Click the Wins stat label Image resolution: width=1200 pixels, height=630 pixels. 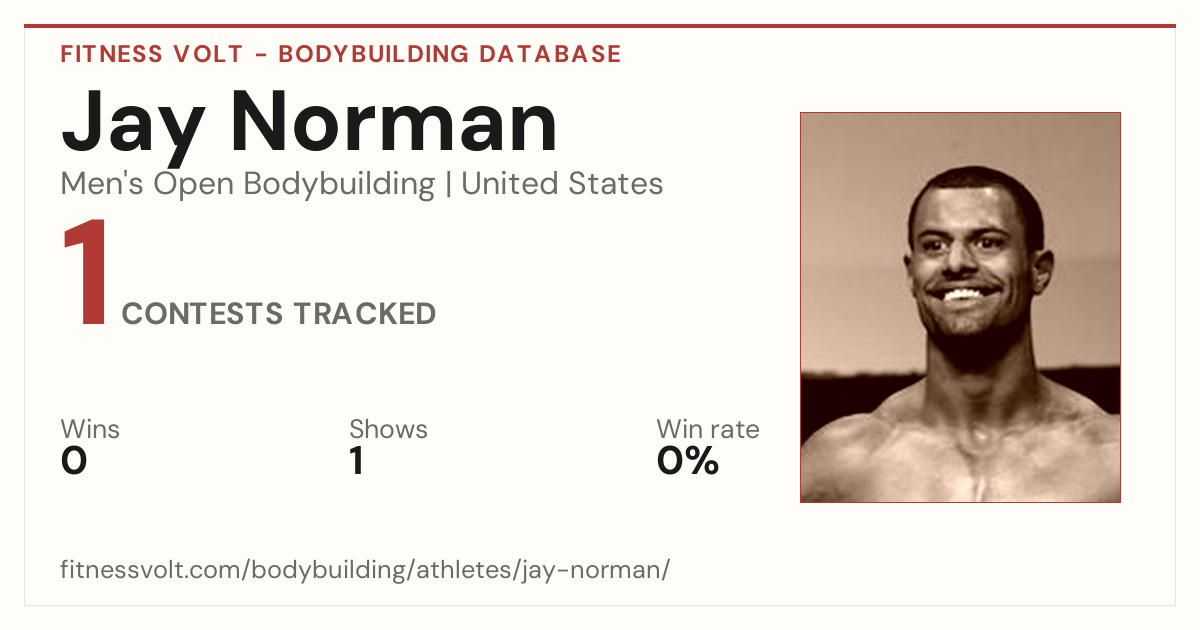(90, 429)
